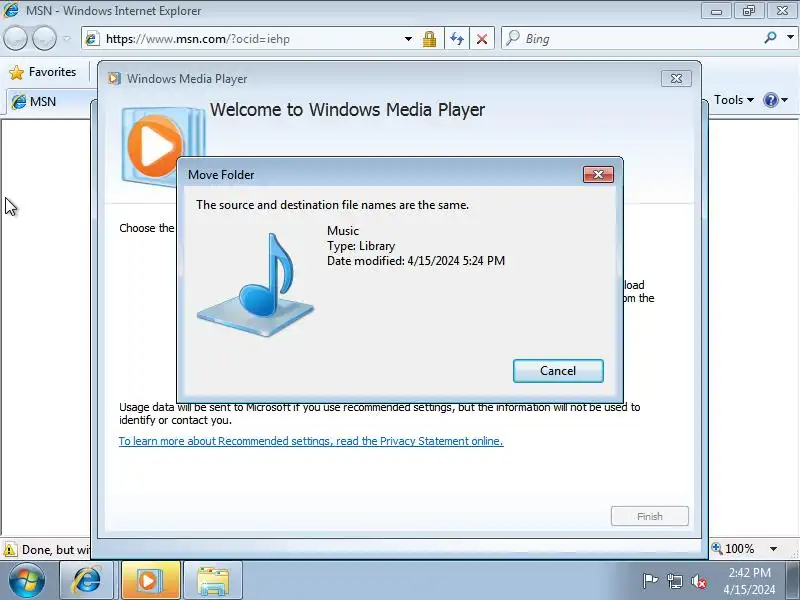The height and width of the screenshot is (600, 800).
Task: Click the Internet Explorer title bar icon
Action: (x=11, y=10)
